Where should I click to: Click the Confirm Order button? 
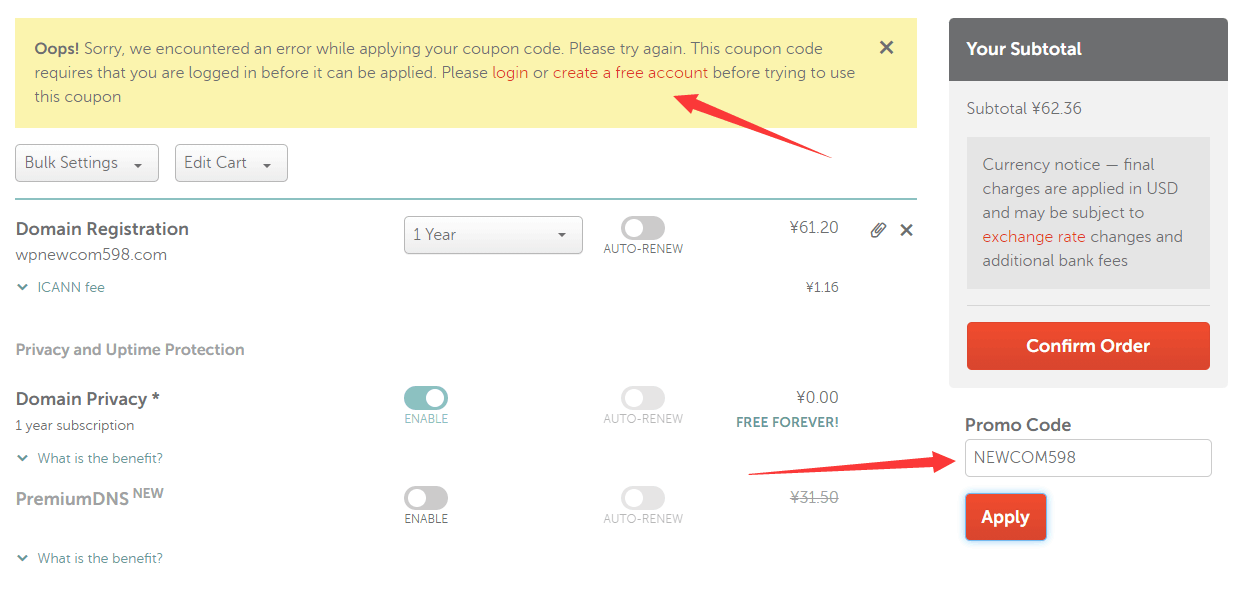click(1088, 346)
